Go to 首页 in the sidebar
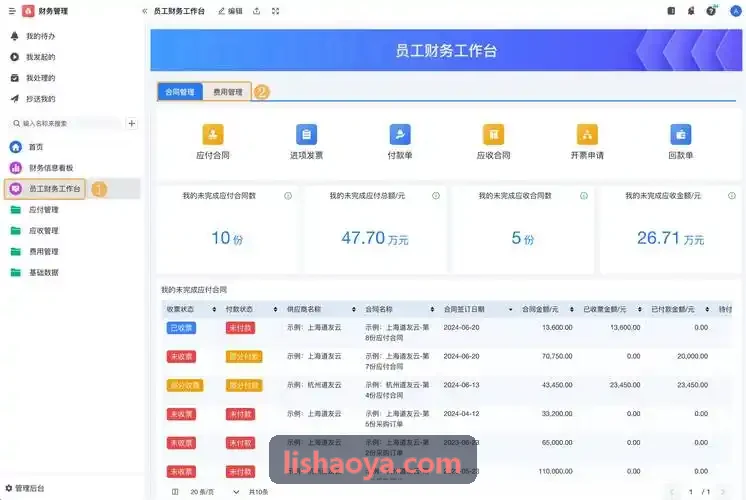746x500 pixels. tap(36, 147)
